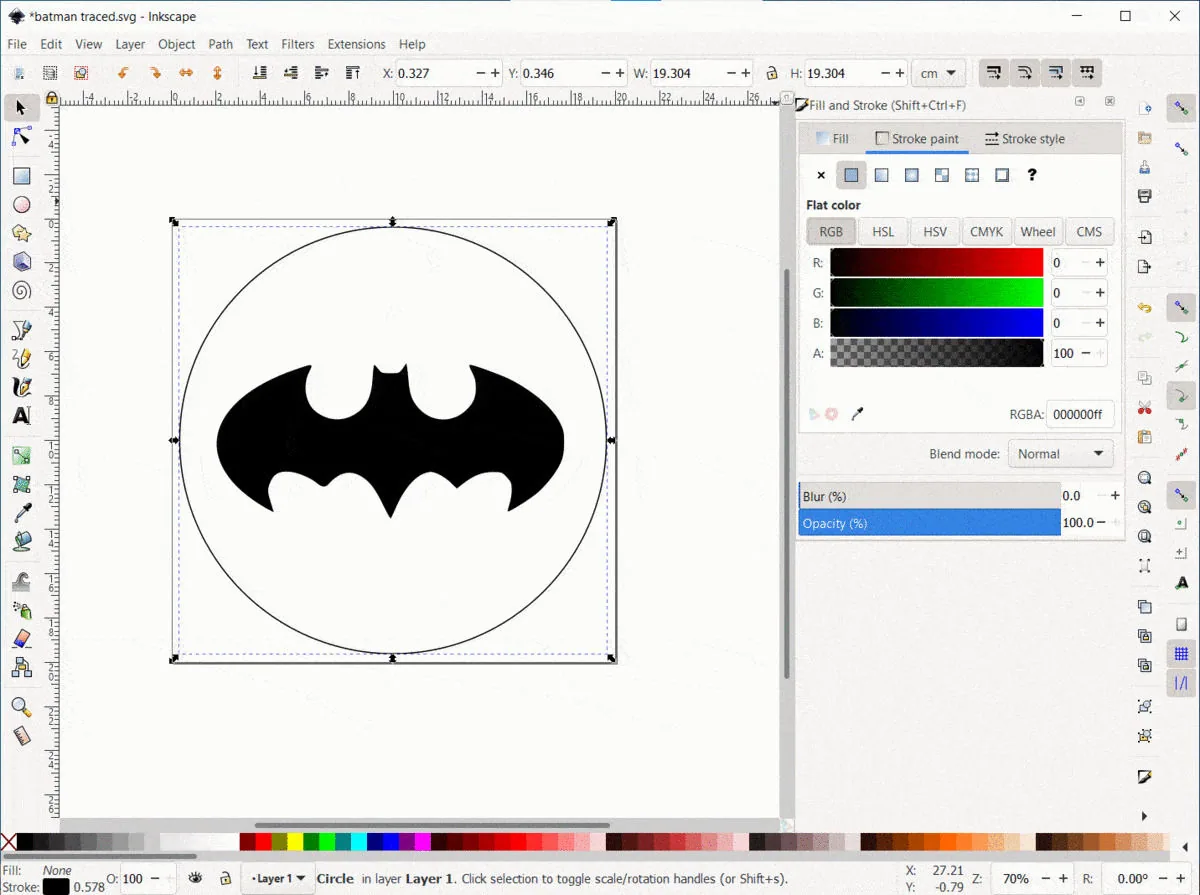Choose pattern stroke paint
1200x895 pixels.
tap(971, 175)
